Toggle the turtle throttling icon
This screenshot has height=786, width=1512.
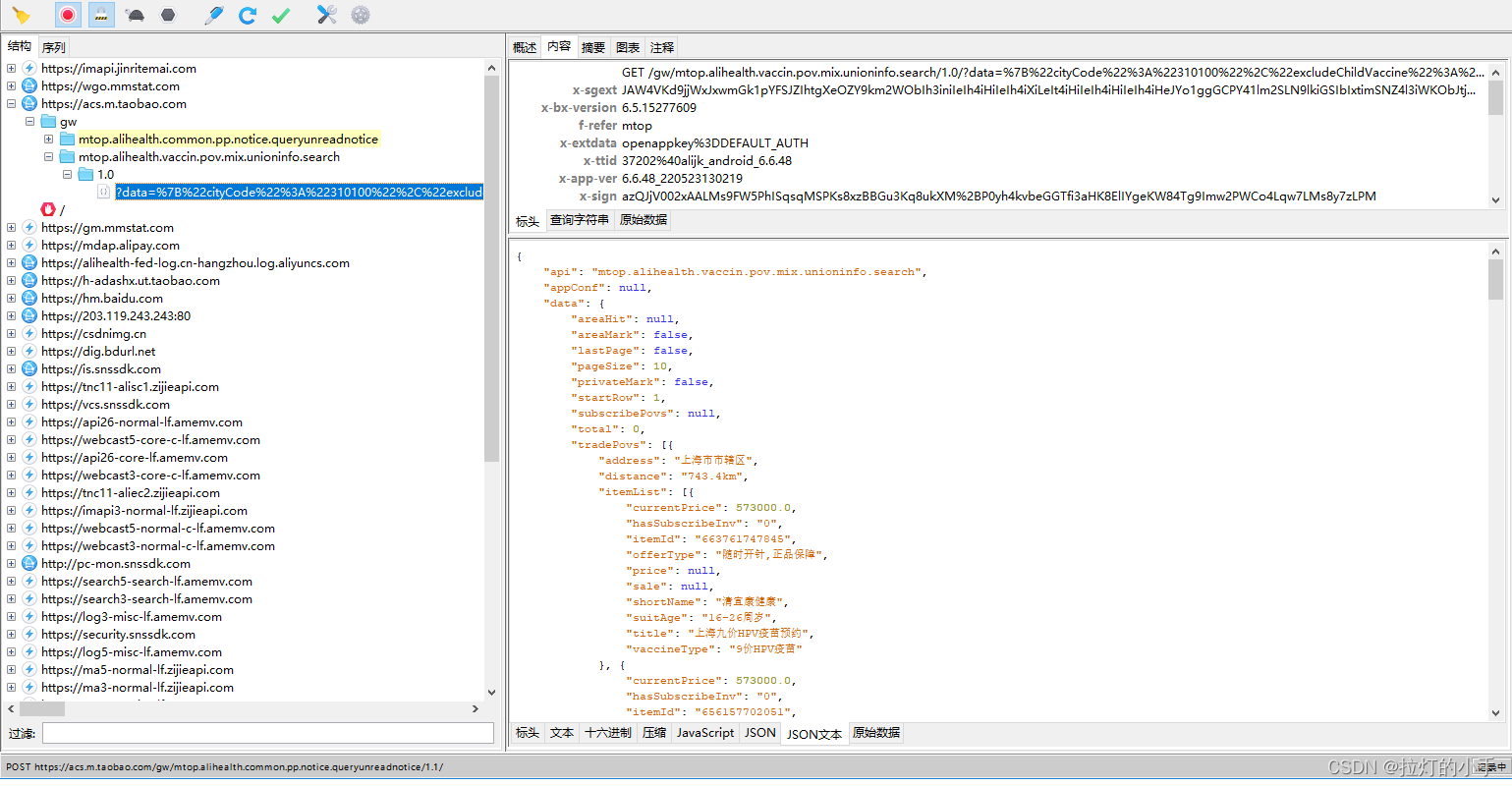click(136, 15)
